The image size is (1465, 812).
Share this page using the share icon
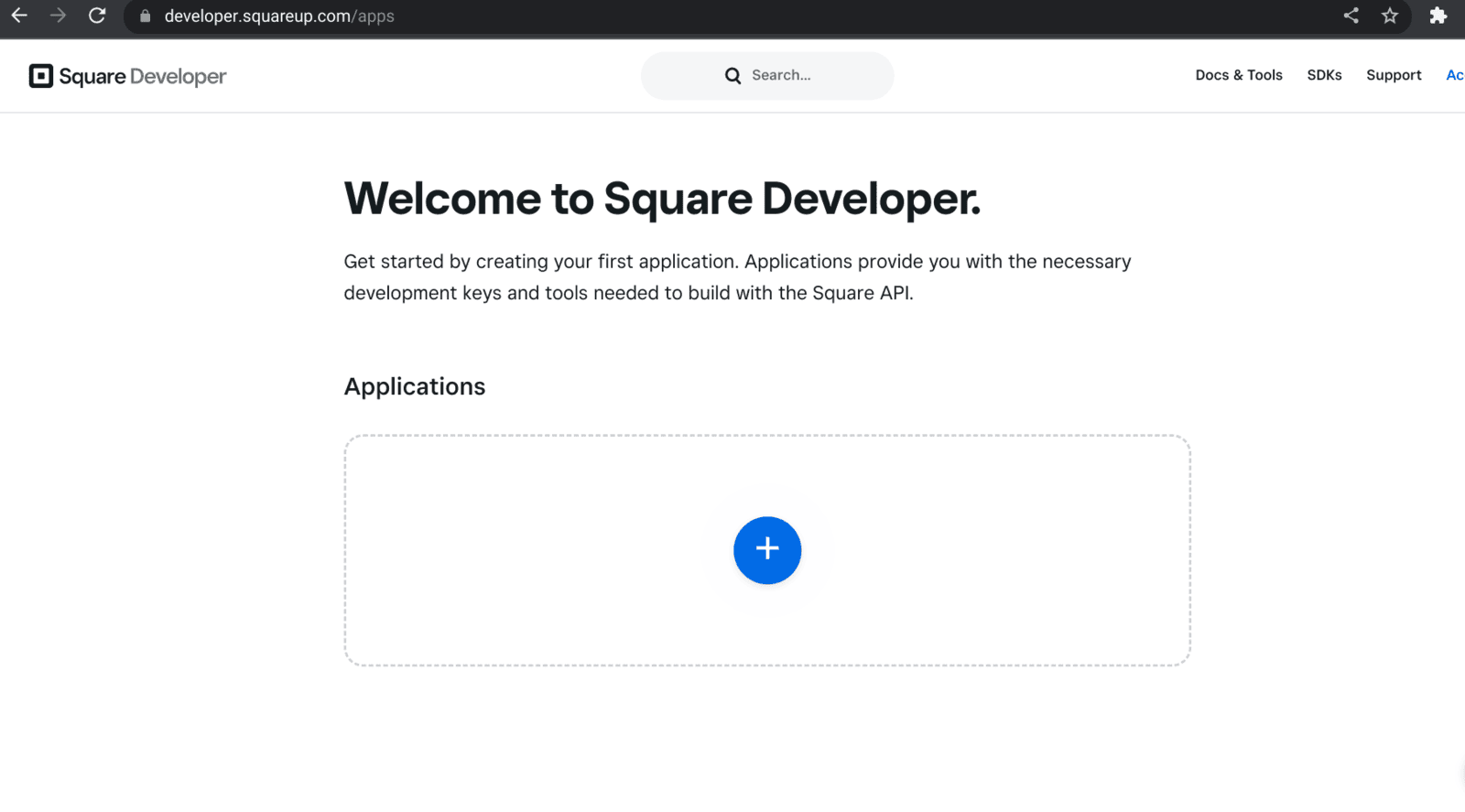[x=1351, y=16]
